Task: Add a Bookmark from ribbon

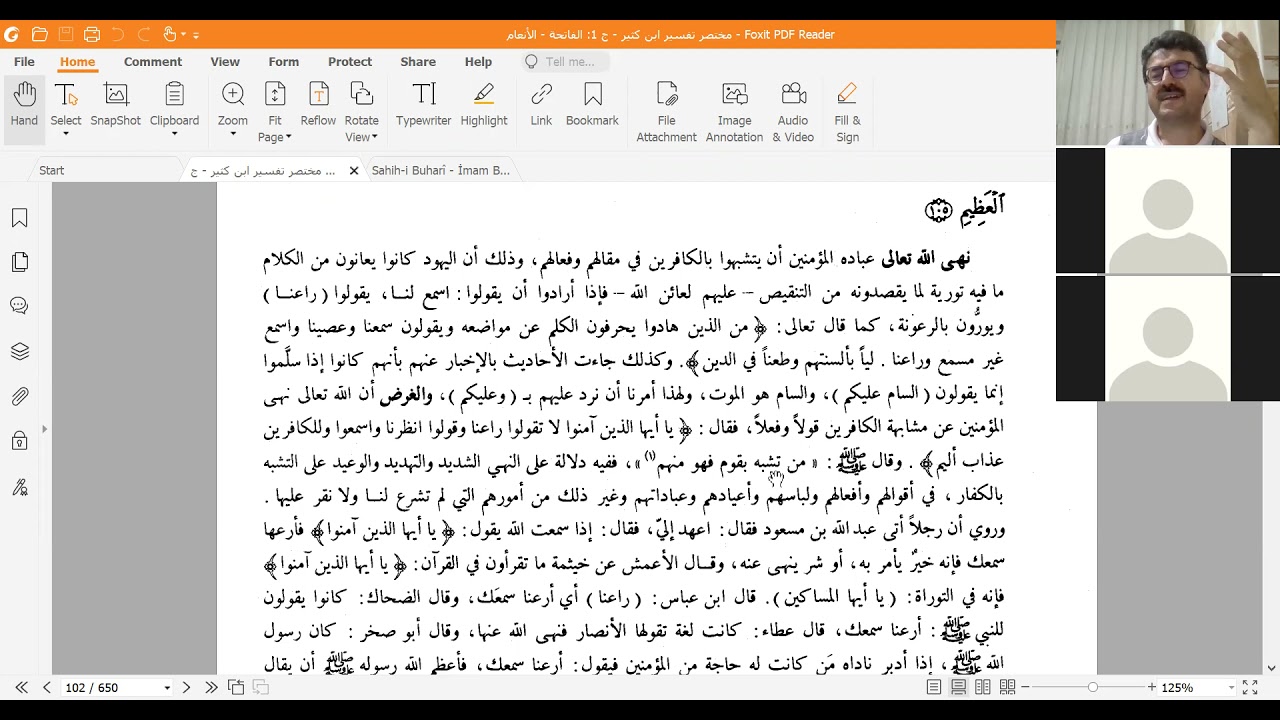Action: coord(592,105)
